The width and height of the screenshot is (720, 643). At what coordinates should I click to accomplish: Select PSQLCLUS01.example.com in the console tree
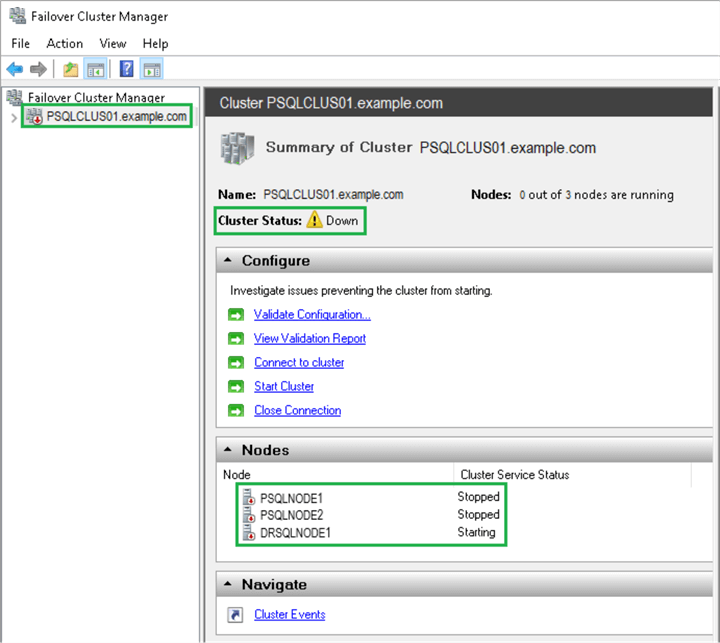pos(115,117)
